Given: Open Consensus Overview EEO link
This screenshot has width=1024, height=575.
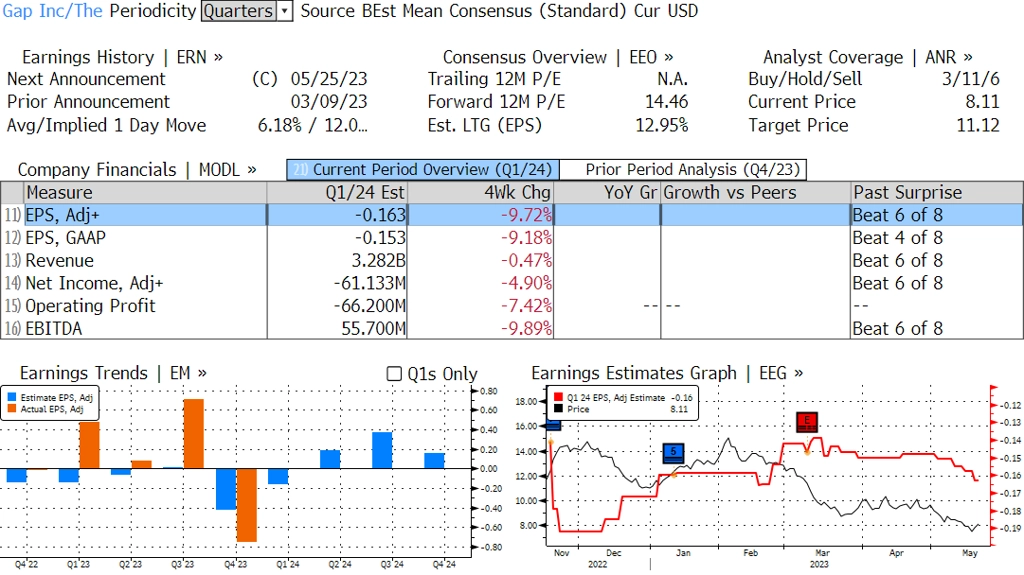Looking at the screenshot, I should 558,58.
